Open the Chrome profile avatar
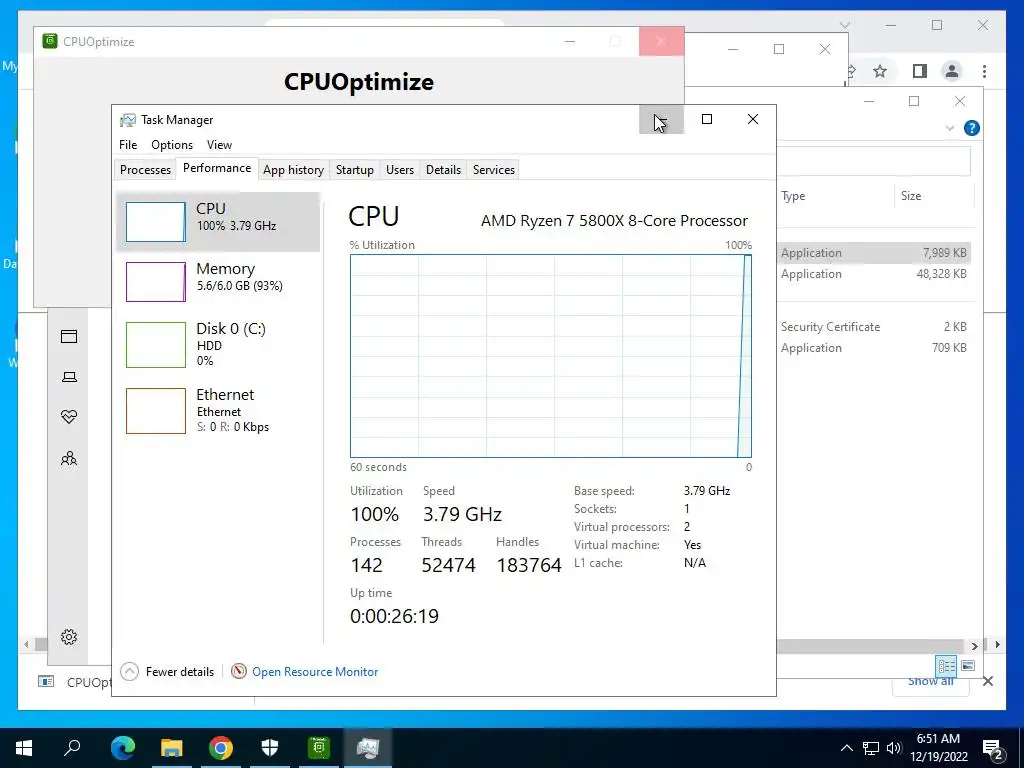1024x768 pixels. pyautogui.click(x=952, y=71)
